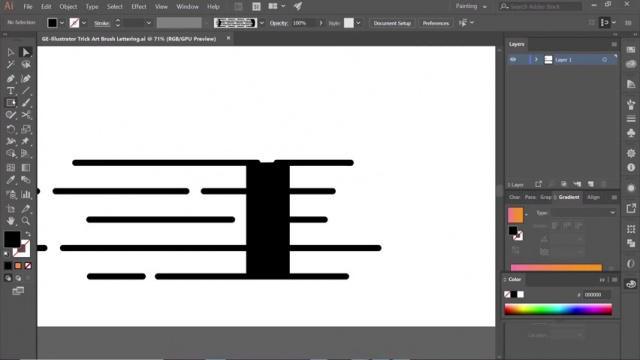Click the Search Adobe Stock field
The width and height of the screenshot is (640, 360).
click(541, 7)
